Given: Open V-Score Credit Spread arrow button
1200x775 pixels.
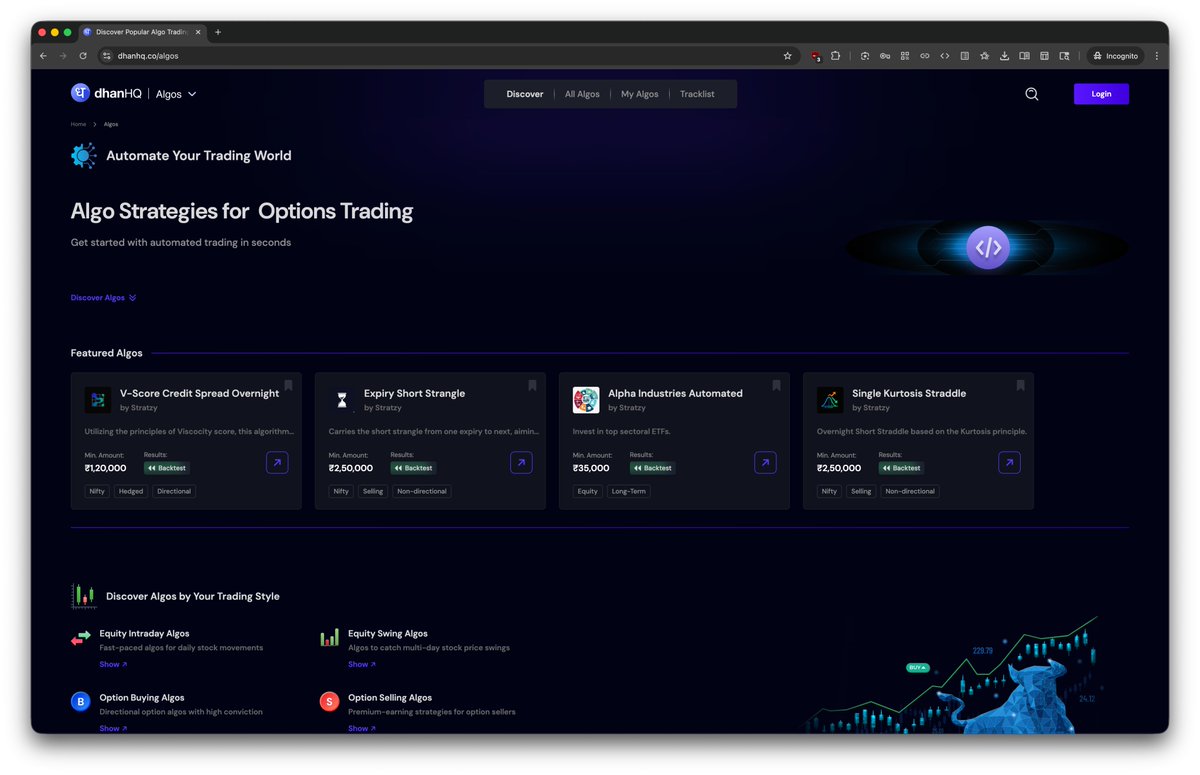Looking at the screenshot, I should coord(277,463).
